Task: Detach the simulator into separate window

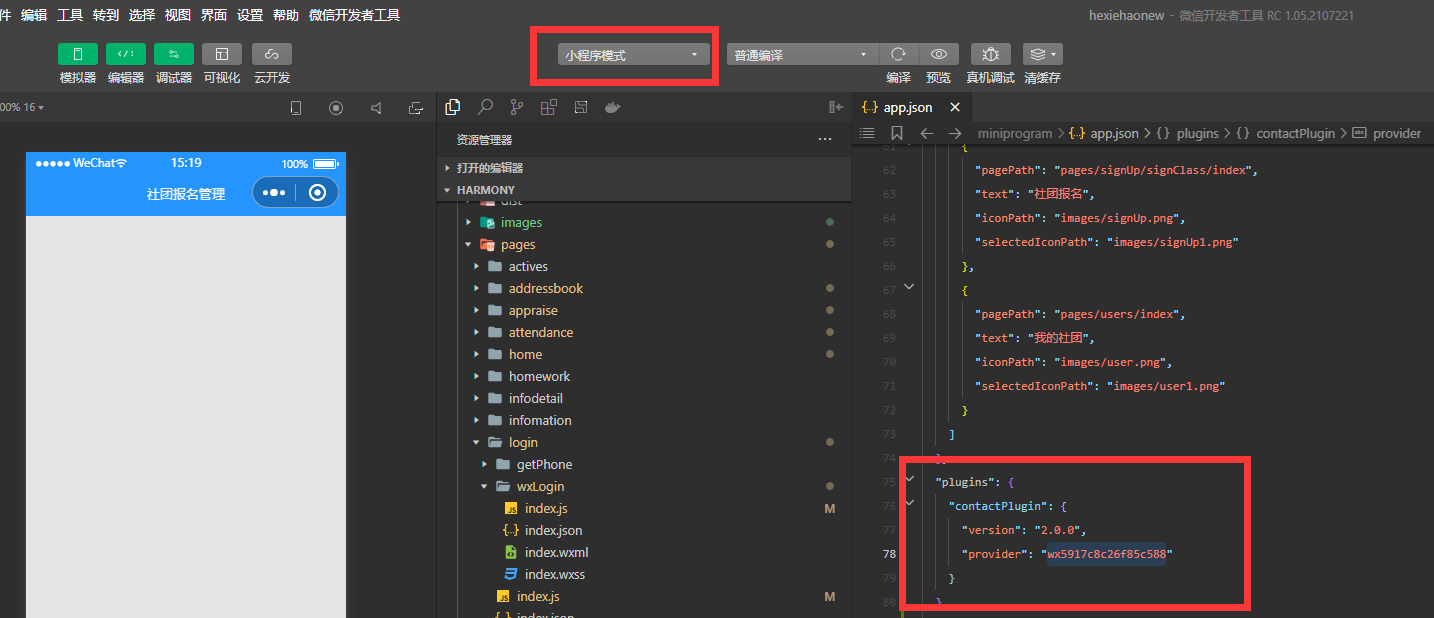Action: [416, 108]
